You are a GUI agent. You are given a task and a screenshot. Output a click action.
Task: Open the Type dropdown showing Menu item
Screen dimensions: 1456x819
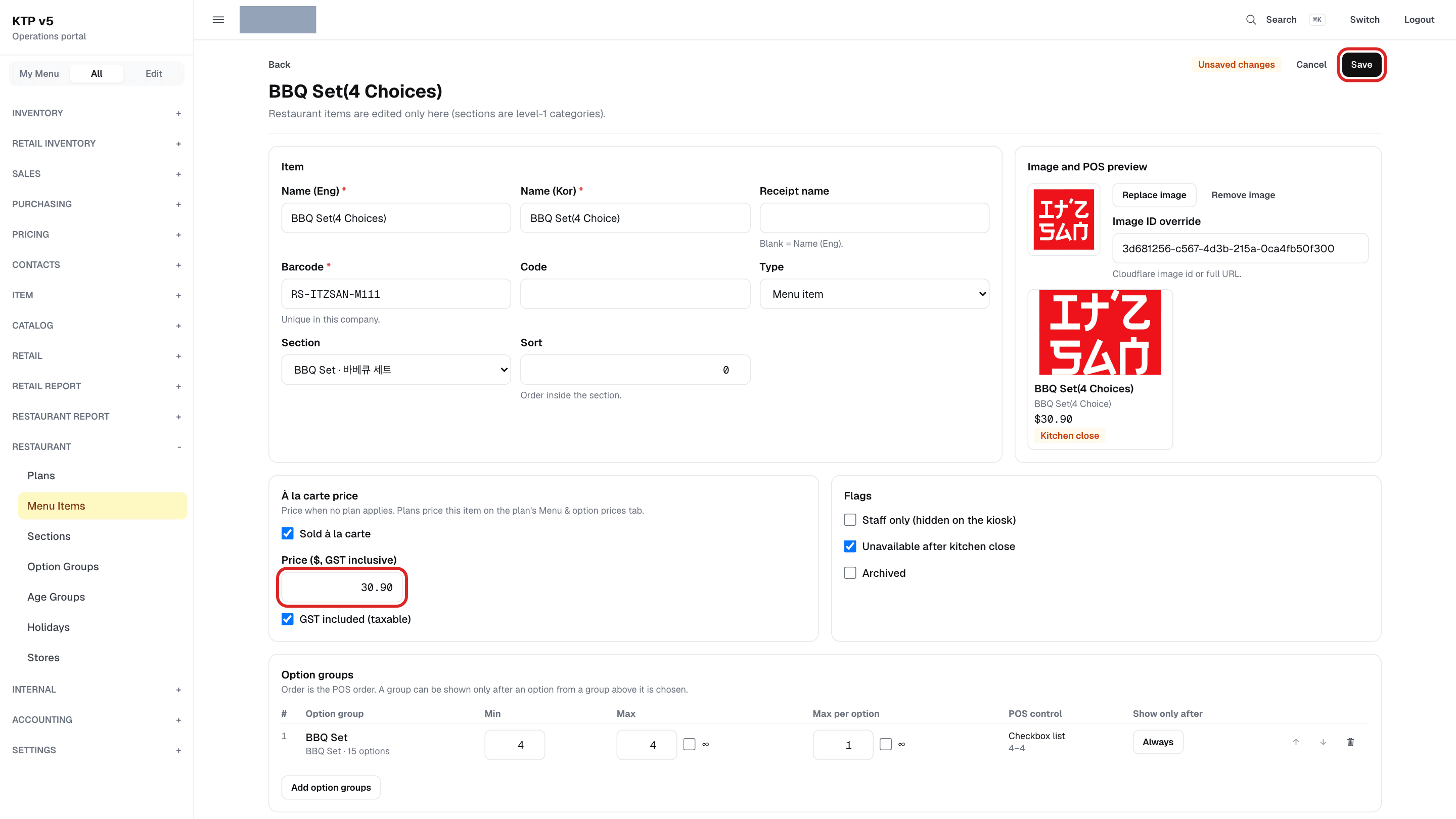(x=874, y=294)
